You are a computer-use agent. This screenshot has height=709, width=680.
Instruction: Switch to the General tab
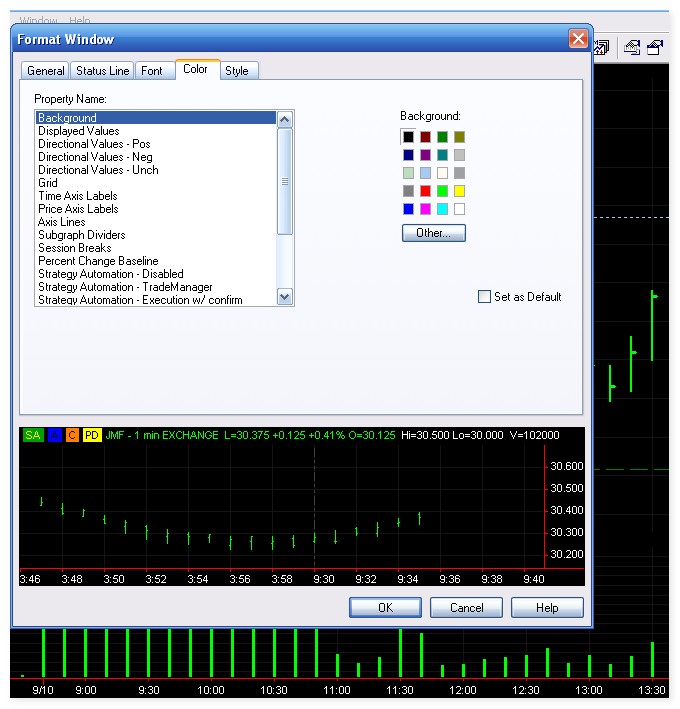coord(45,71)
